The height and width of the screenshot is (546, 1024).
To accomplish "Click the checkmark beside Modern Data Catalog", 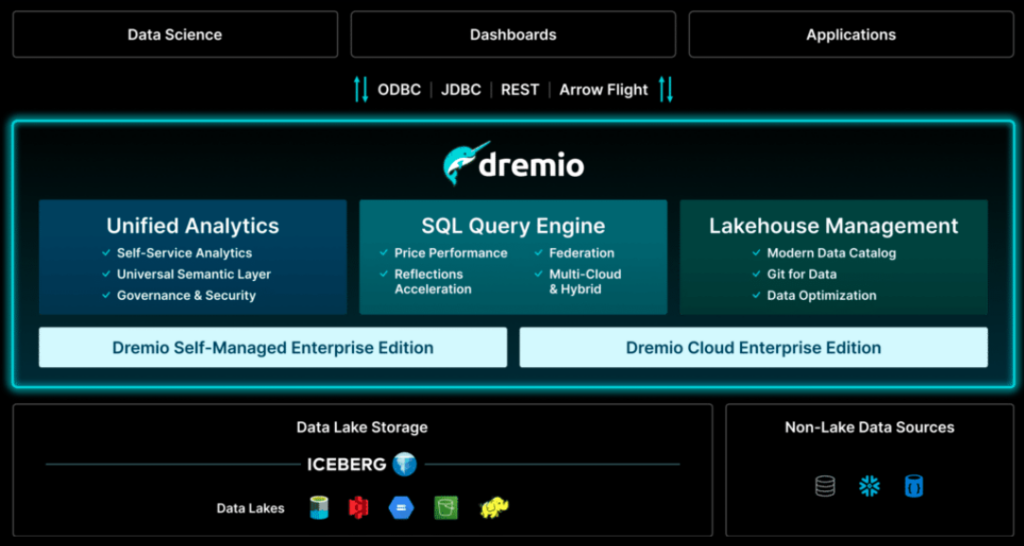I will [x=756, y=253].
